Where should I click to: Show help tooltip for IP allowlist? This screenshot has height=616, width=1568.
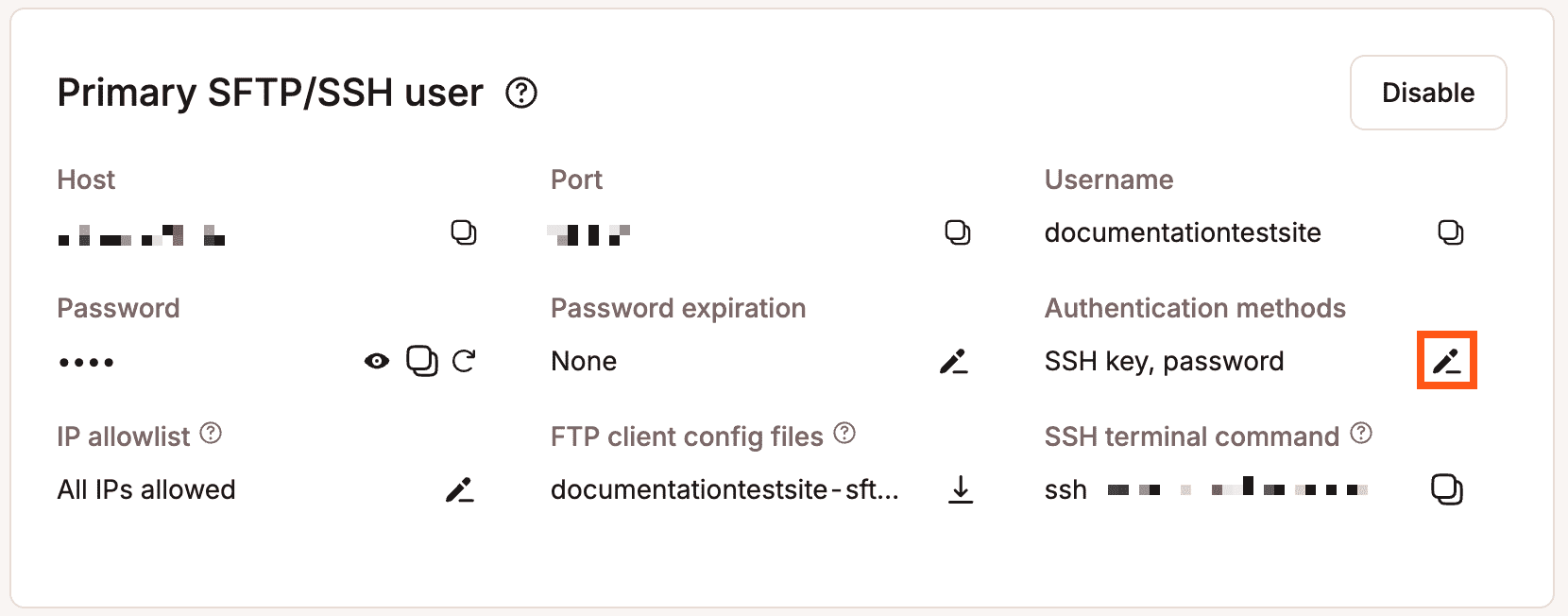(212, 434)
